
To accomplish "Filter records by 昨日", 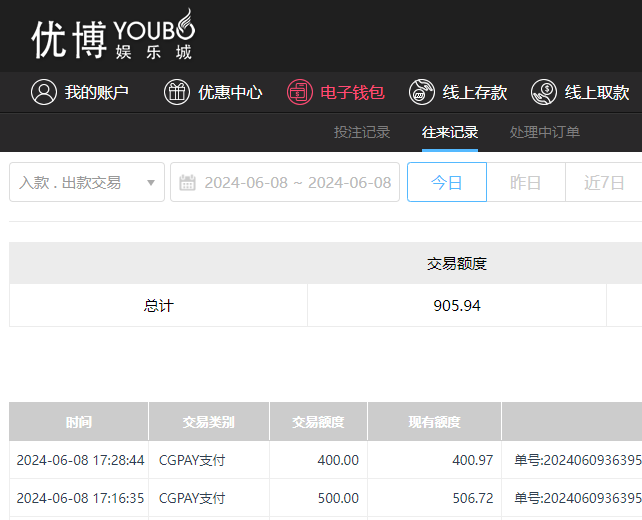I will click(x=526, y=183).
